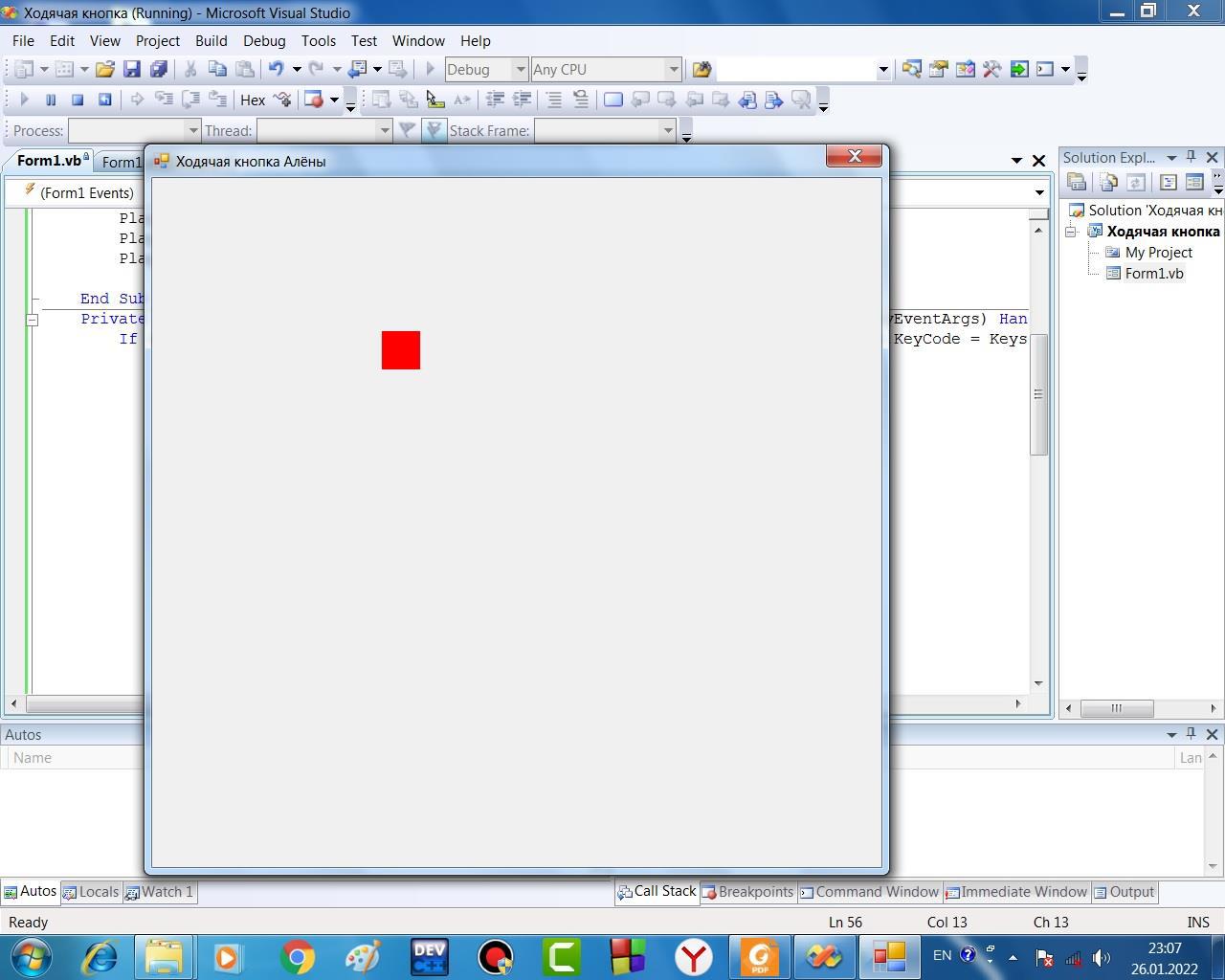Click the Break All pause icon
This screenshot has width=1225, height=980.
(x=51, y=100)
